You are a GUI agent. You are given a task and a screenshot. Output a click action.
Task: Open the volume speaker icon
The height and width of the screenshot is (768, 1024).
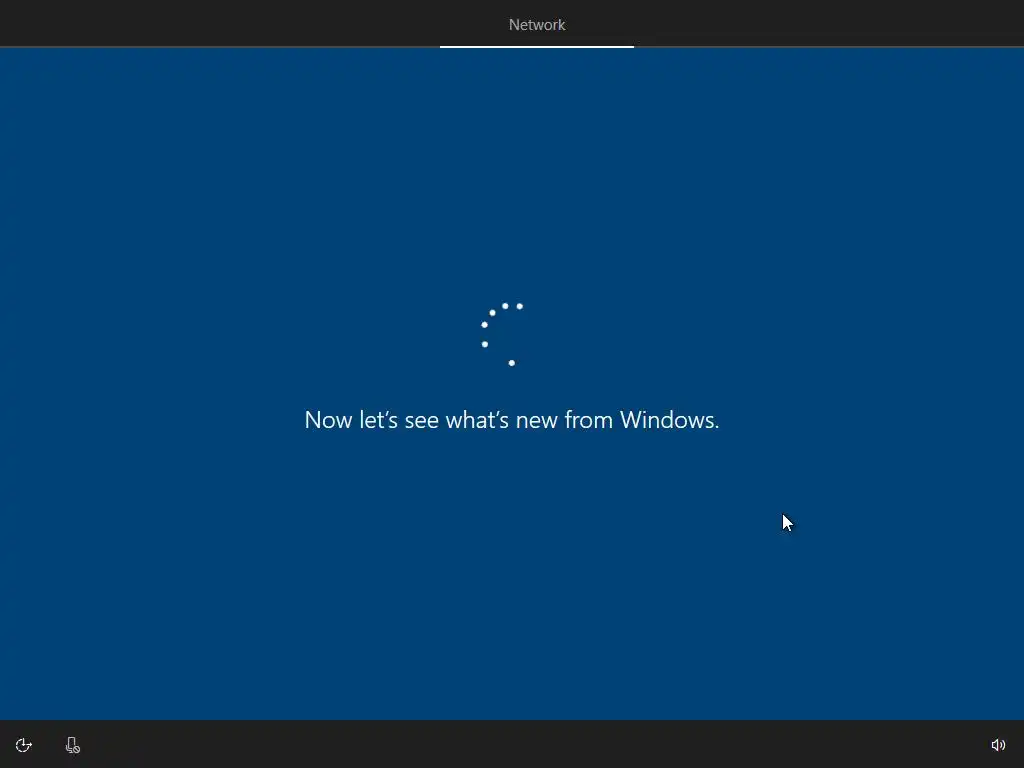point(998,745)
